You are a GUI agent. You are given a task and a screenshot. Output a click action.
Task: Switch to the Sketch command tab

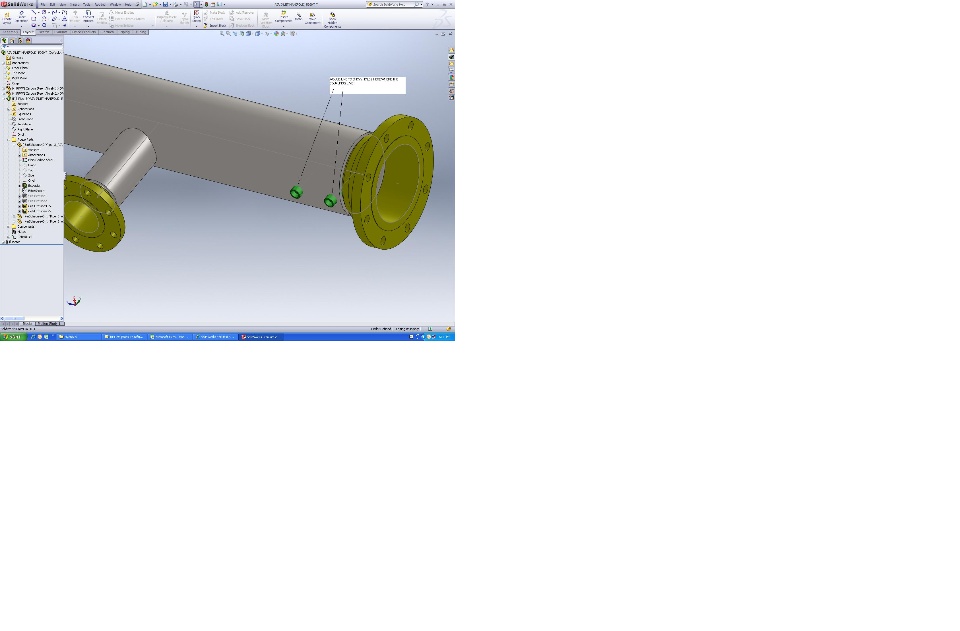43,32
